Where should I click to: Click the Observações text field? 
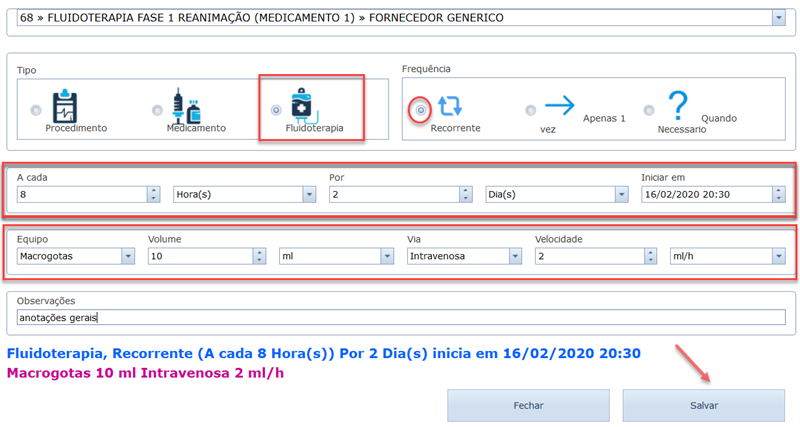point(401,317)
